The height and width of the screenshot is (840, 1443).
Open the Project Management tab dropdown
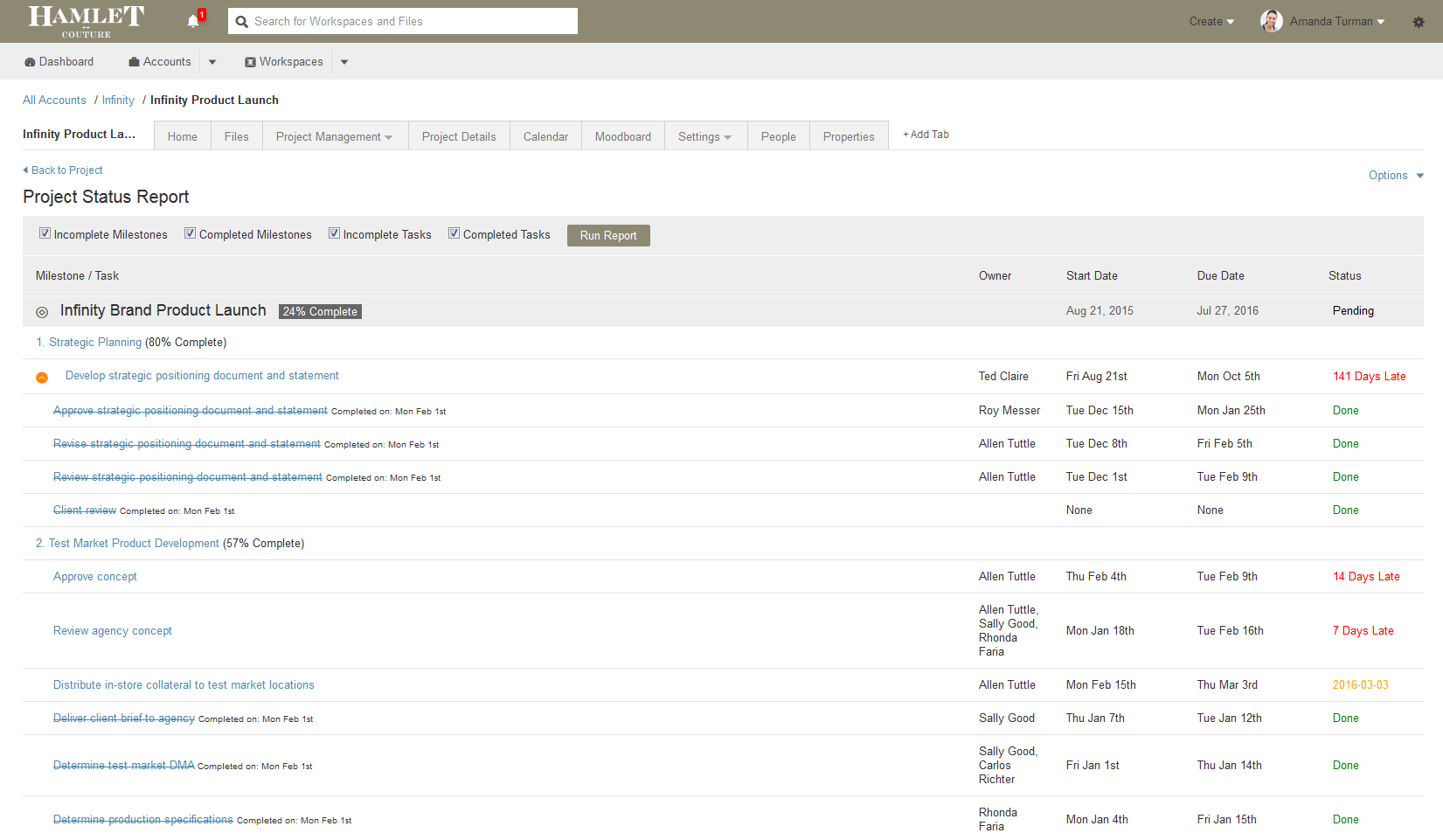335,136
